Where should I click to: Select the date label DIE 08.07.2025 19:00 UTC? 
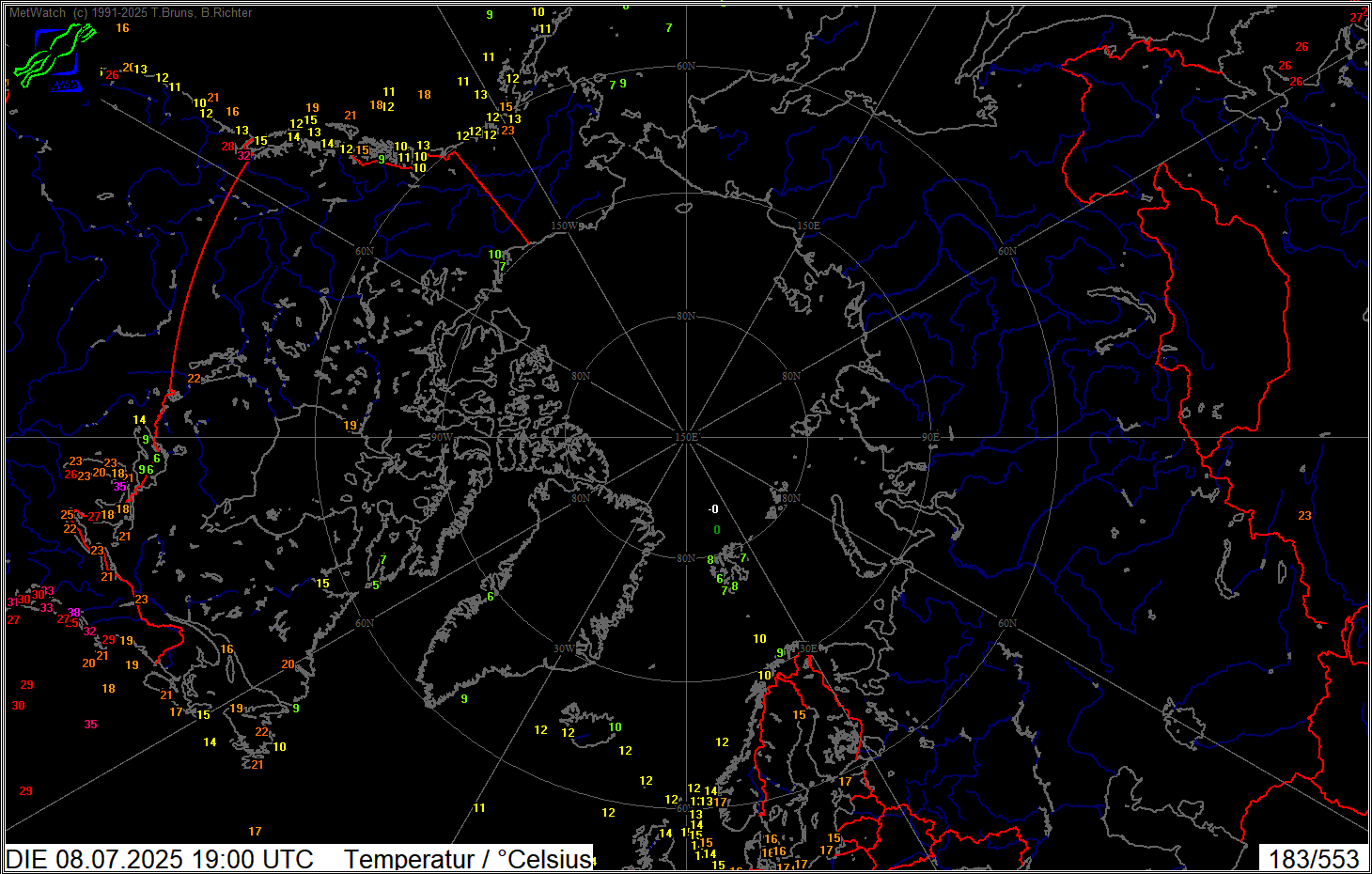(160, 859)
